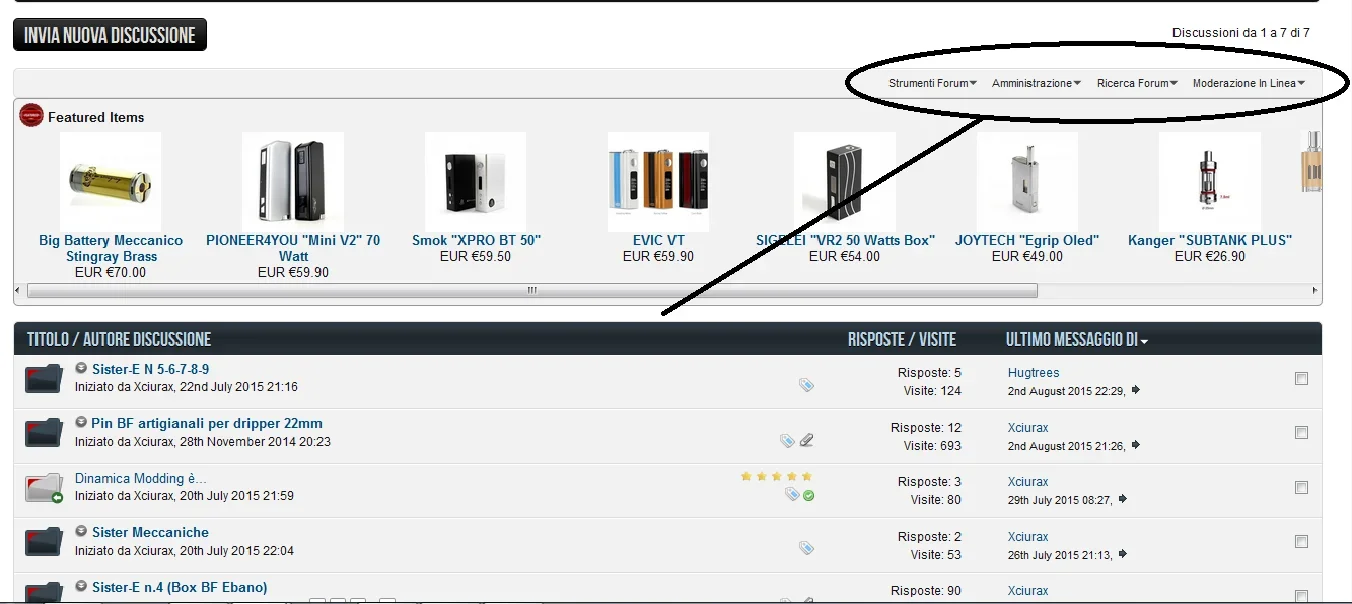Click the Smok XPRO BT 50 thumbnail image
Image resolution: width=1352 pixels, height=604 pixels.
475,182
